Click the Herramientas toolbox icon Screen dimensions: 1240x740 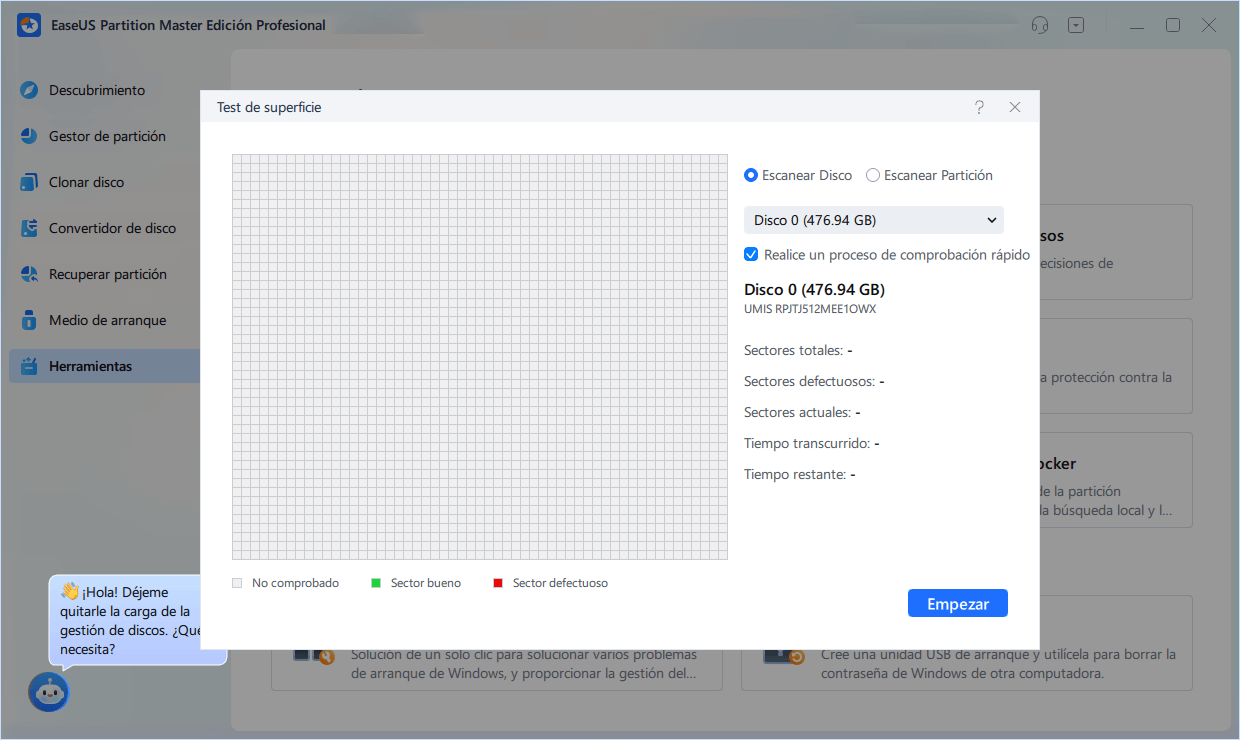(30, 366)
